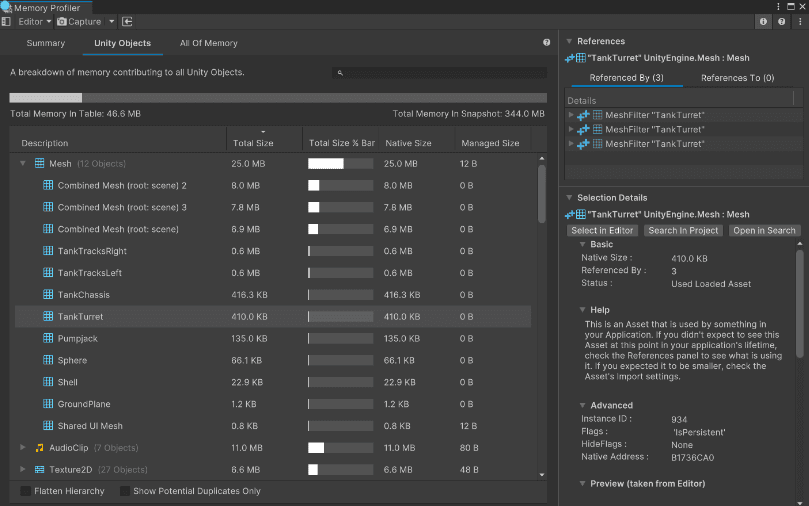
Task: Click Sphere mesh icon
Action: click(48, 360)
